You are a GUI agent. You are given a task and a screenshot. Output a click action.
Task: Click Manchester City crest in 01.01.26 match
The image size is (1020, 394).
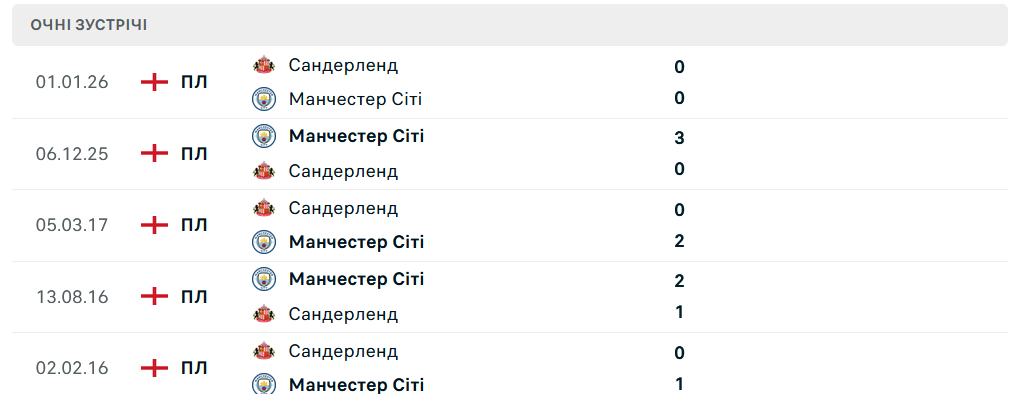point(263,99)
